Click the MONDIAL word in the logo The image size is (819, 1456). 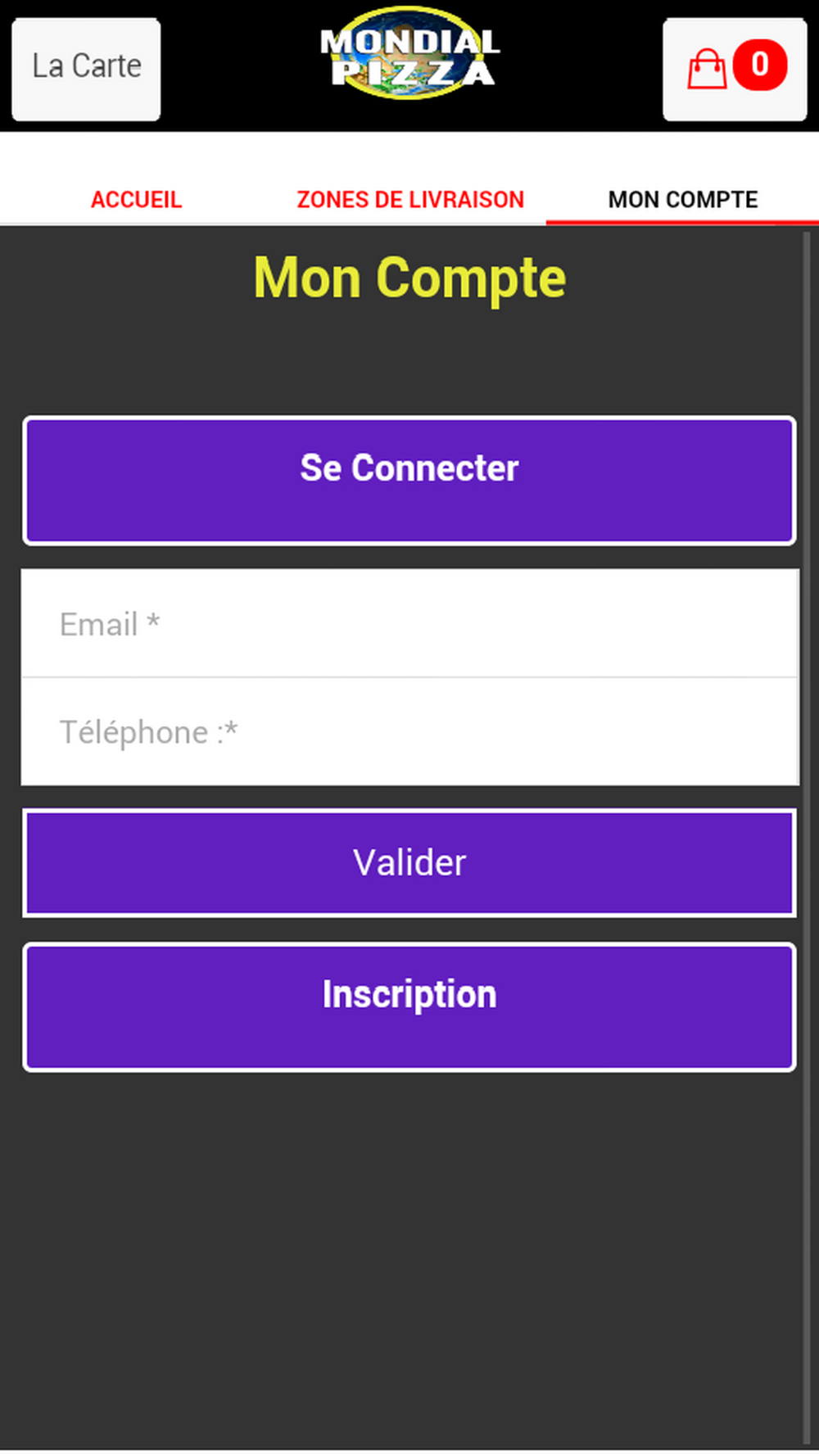(x=409, y=43)
